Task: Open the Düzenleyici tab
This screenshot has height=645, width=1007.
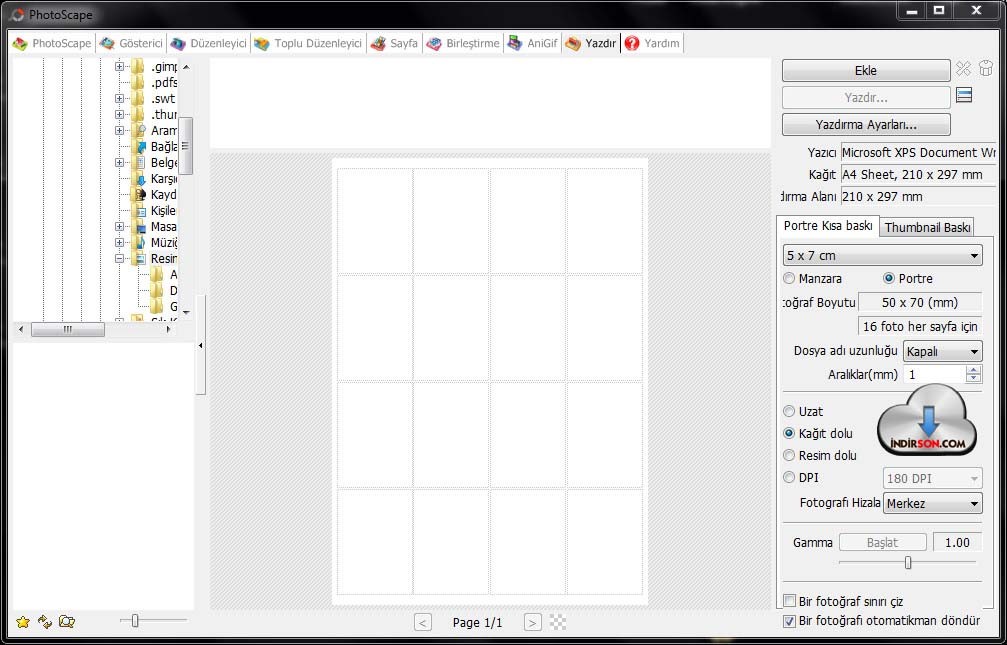Action: (x=209, y=44)
